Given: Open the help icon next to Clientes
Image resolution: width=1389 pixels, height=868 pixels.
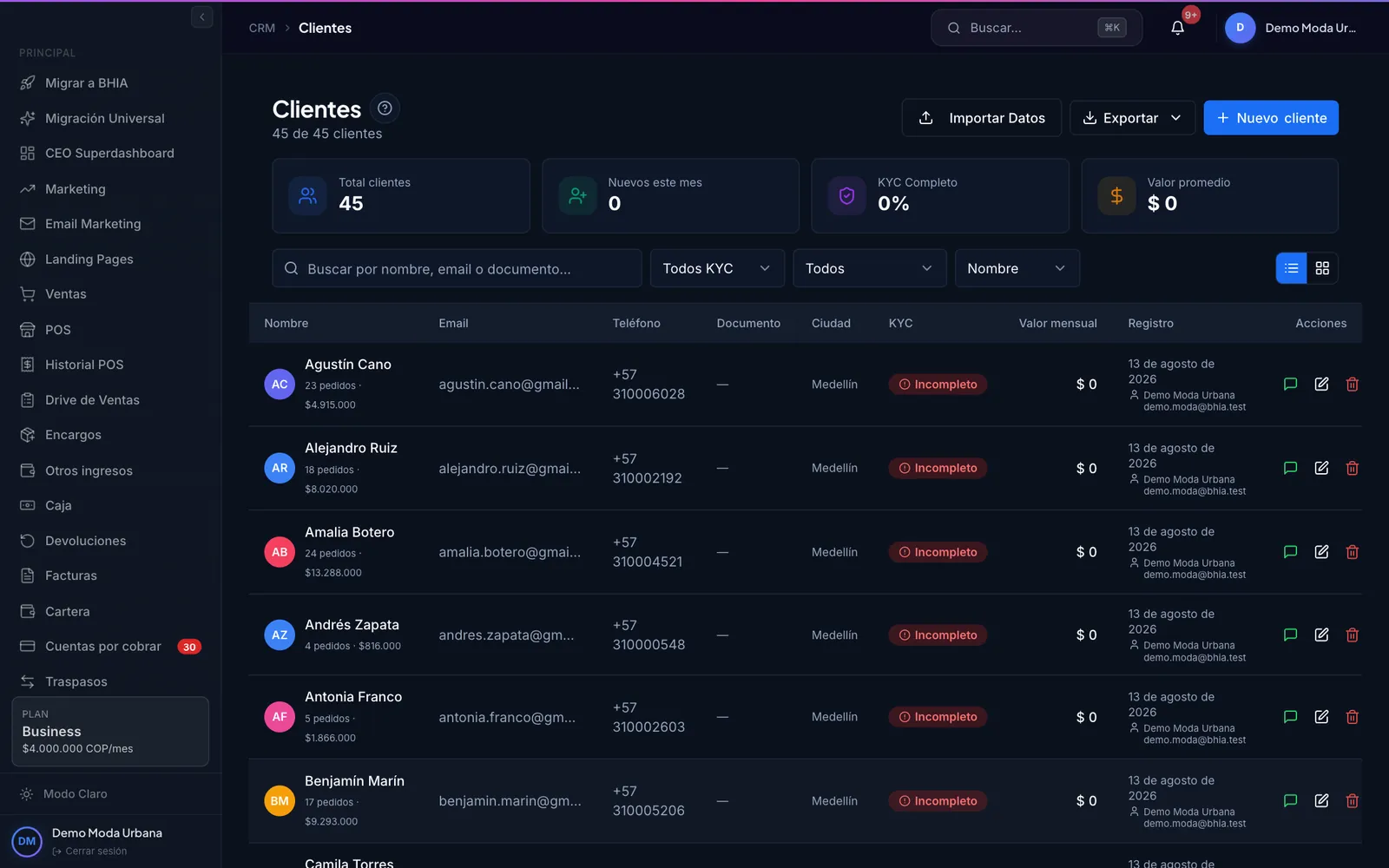Looking at the screenshot, I should [x=385, y=108].
